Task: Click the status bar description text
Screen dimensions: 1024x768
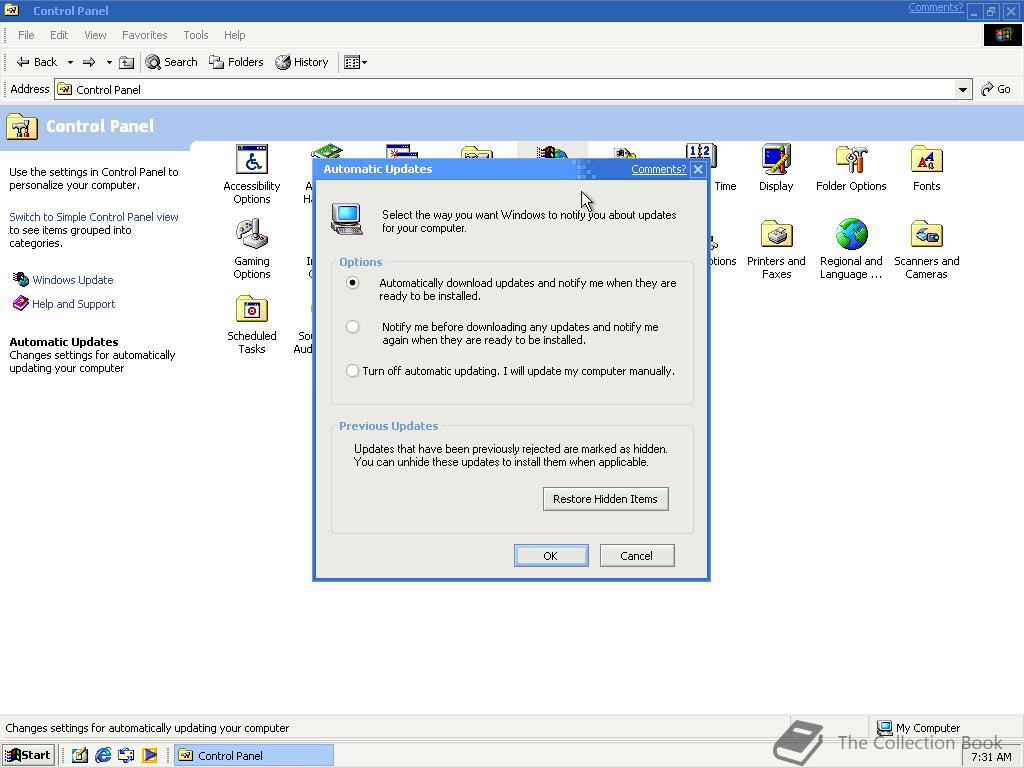Action: (147, 728)
